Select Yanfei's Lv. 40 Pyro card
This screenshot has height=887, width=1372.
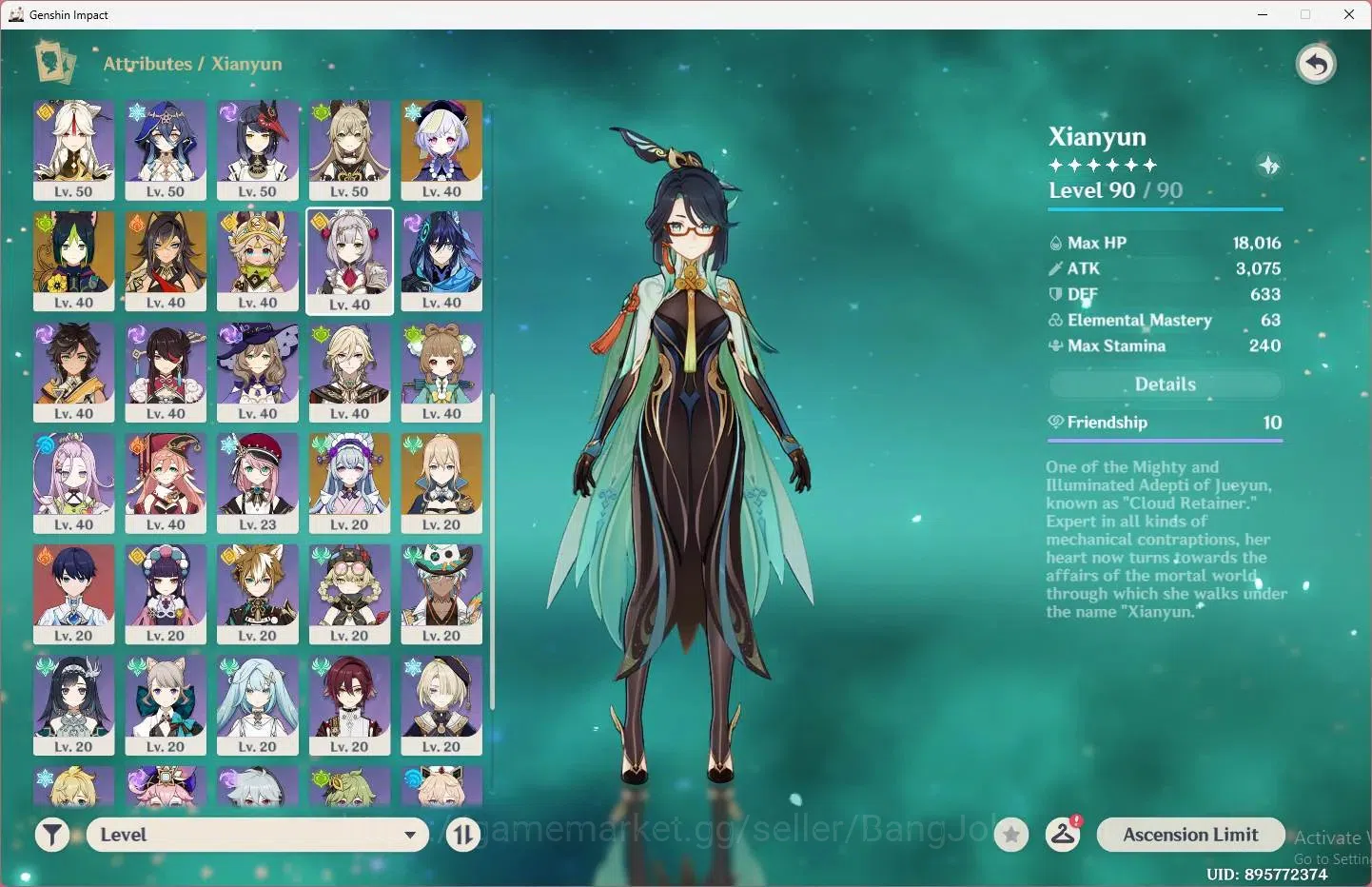pyautogui.click(x=166, y=483)
